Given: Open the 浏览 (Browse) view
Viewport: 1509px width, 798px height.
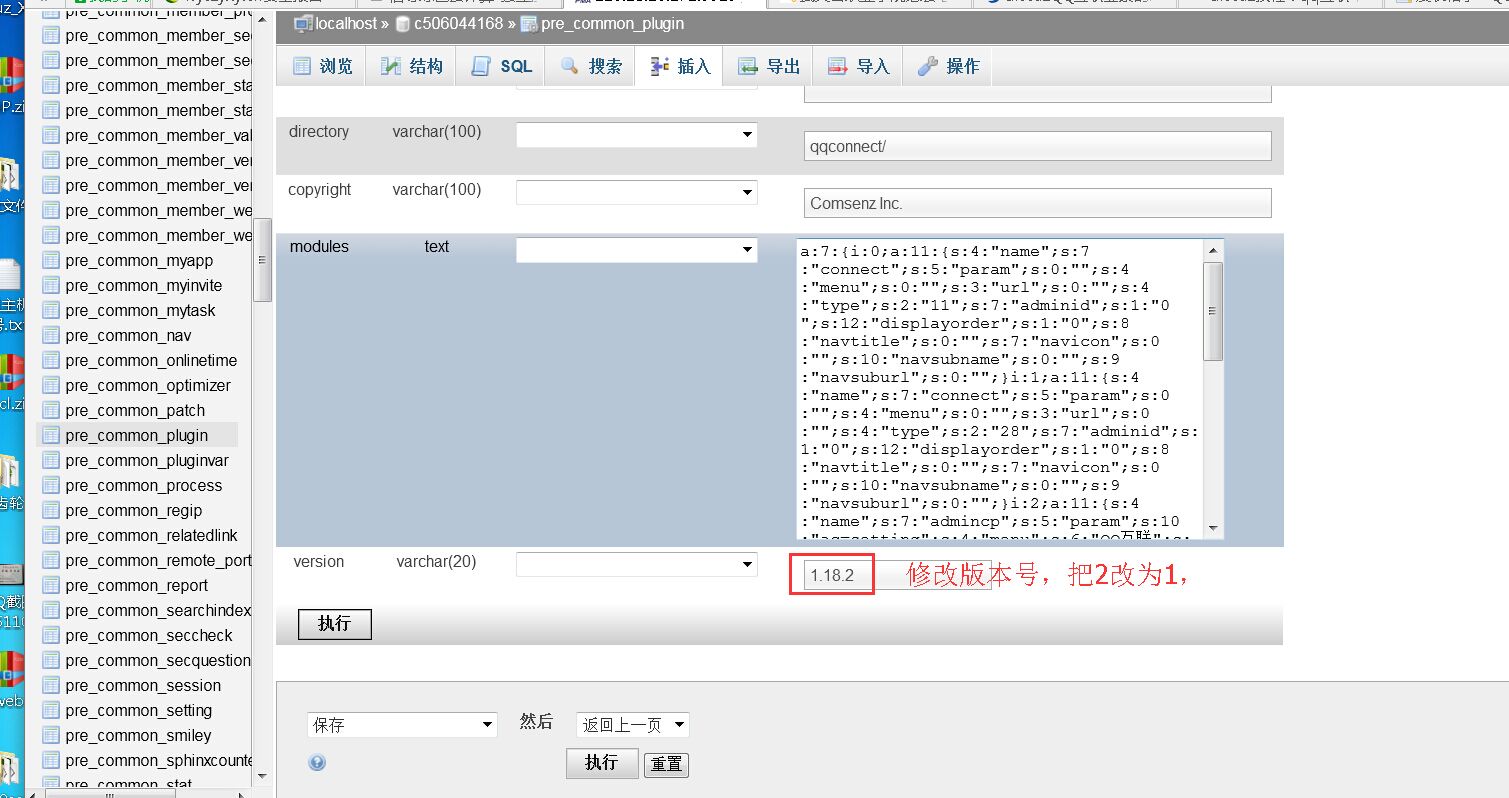Looking at the screenshot, I should (x=322, y=66).
